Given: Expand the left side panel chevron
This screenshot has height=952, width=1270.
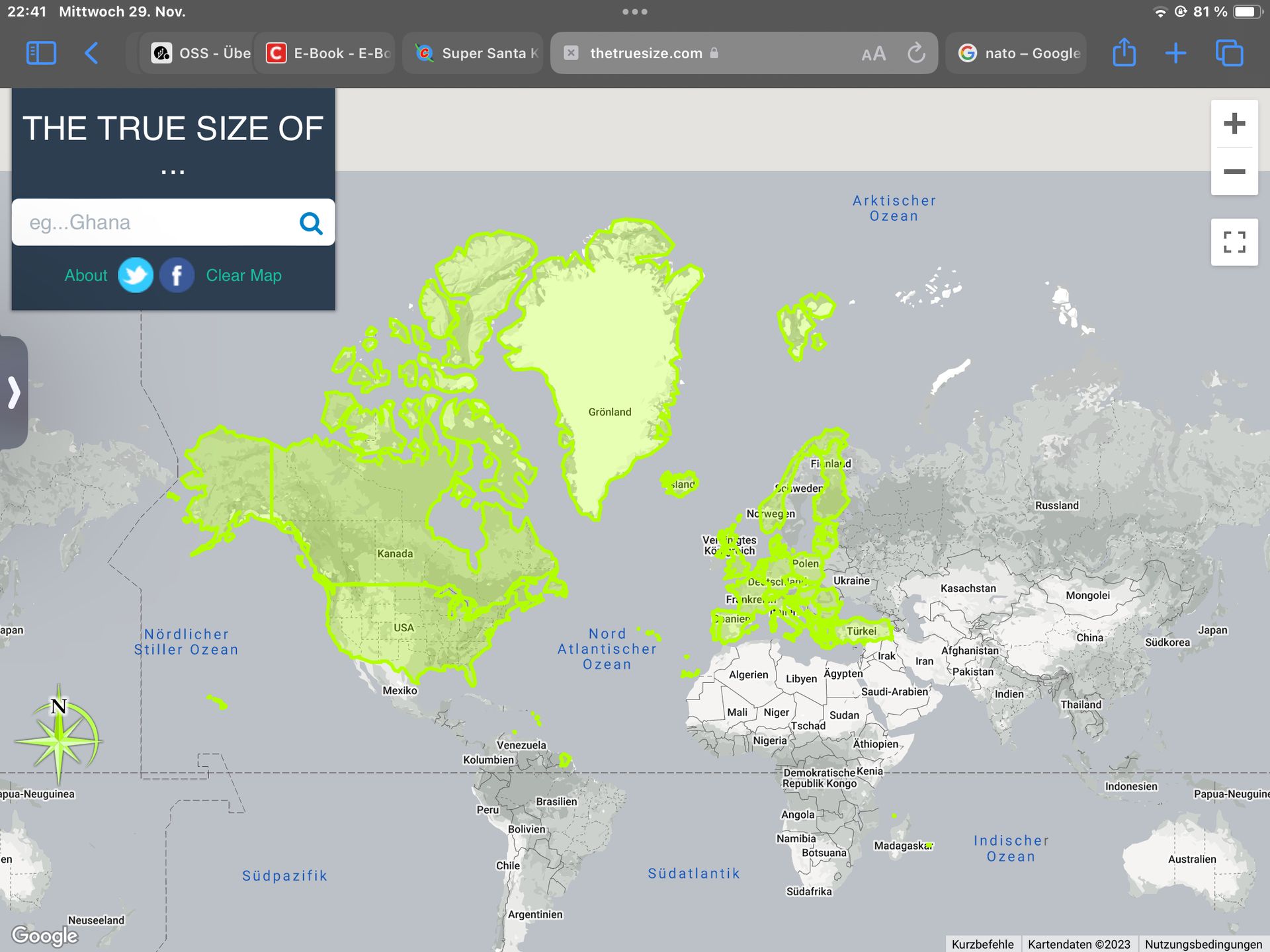Looking at the screenshot, I should tap(14, 392).
